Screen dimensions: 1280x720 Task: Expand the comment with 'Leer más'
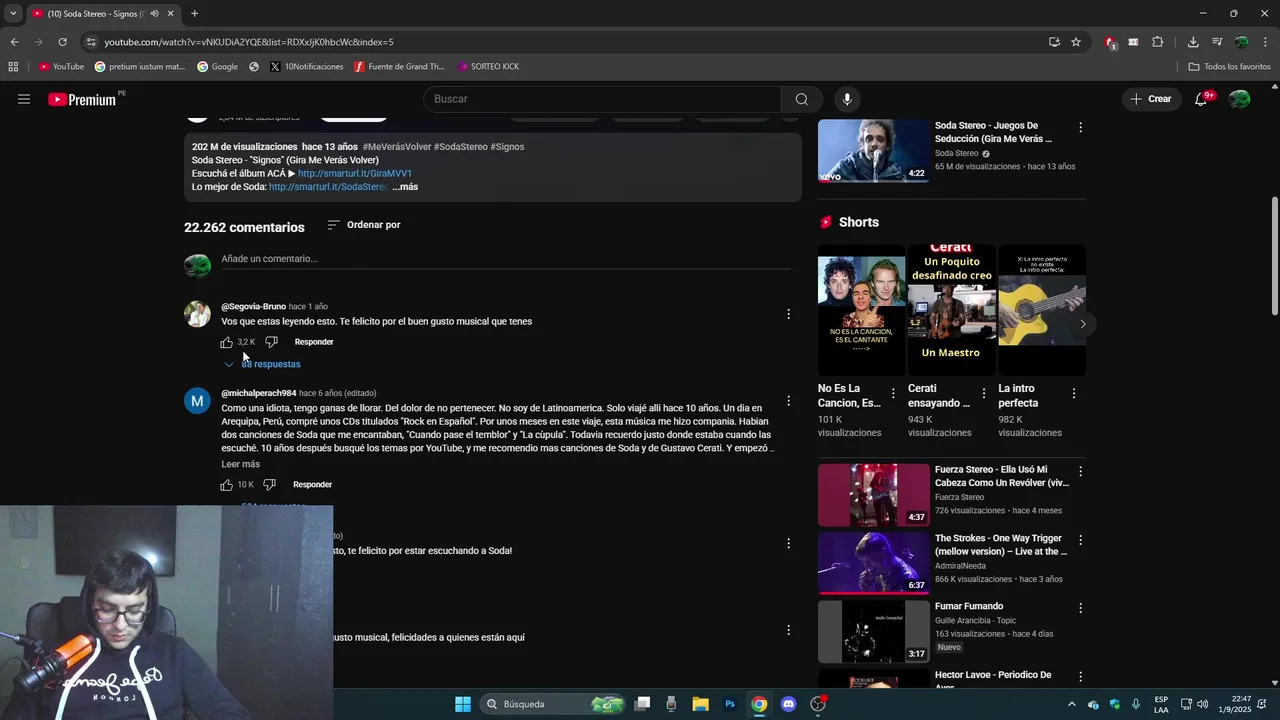pos(240,464)
